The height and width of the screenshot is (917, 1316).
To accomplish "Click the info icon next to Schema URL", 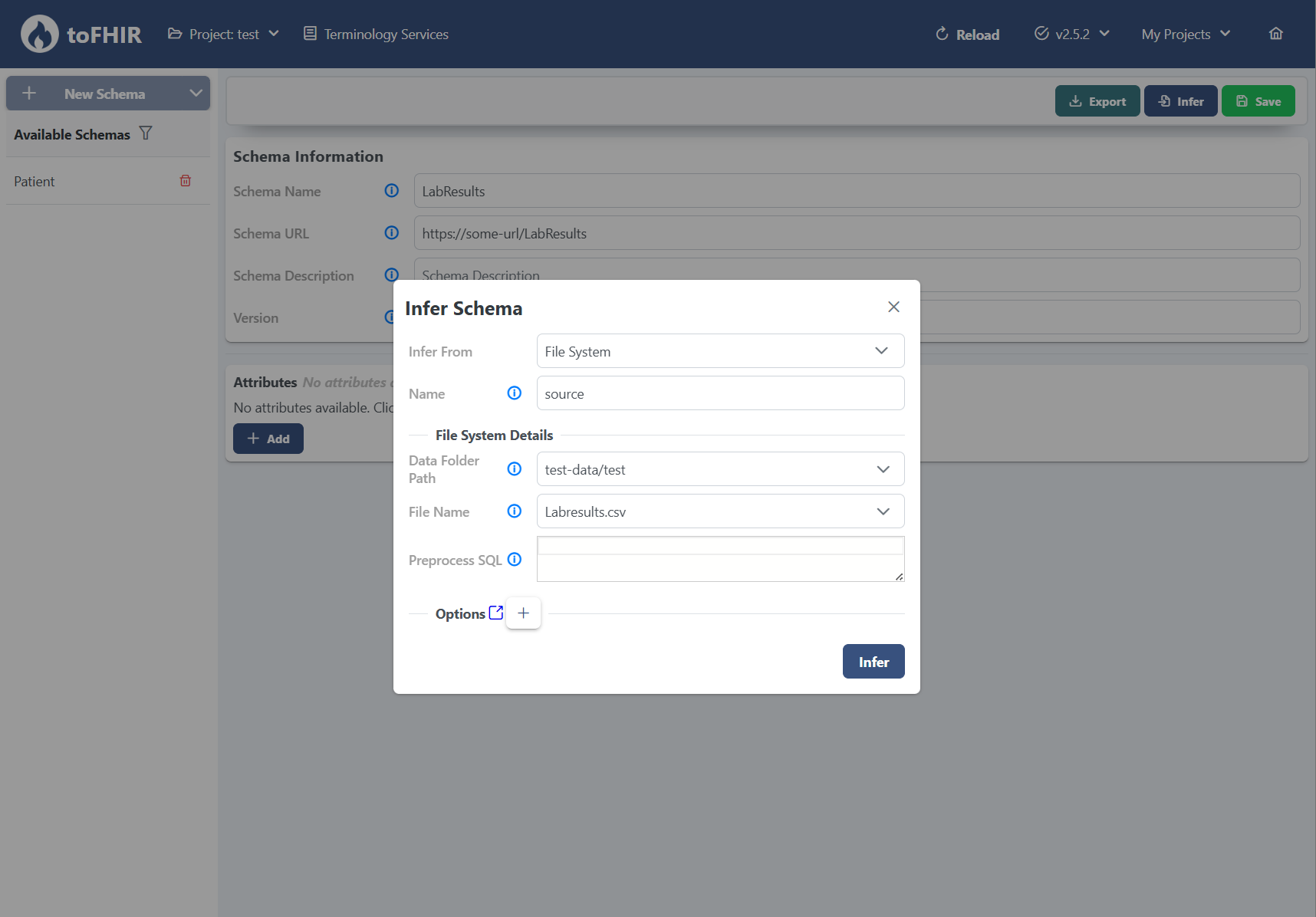I will [x=391, y=233].
